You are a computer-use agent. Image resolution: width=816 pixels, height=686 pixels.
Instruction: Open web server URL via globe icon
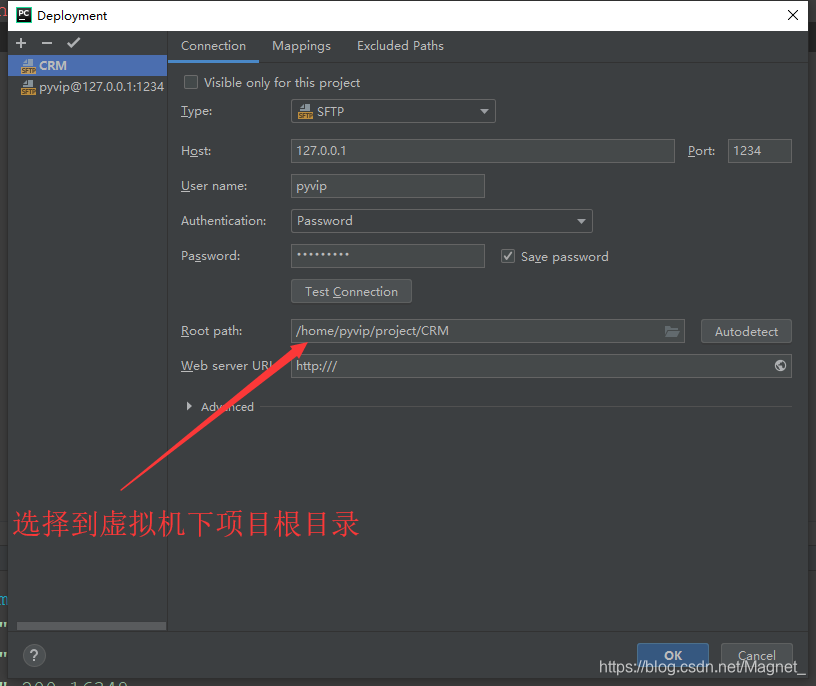(780, 366)
